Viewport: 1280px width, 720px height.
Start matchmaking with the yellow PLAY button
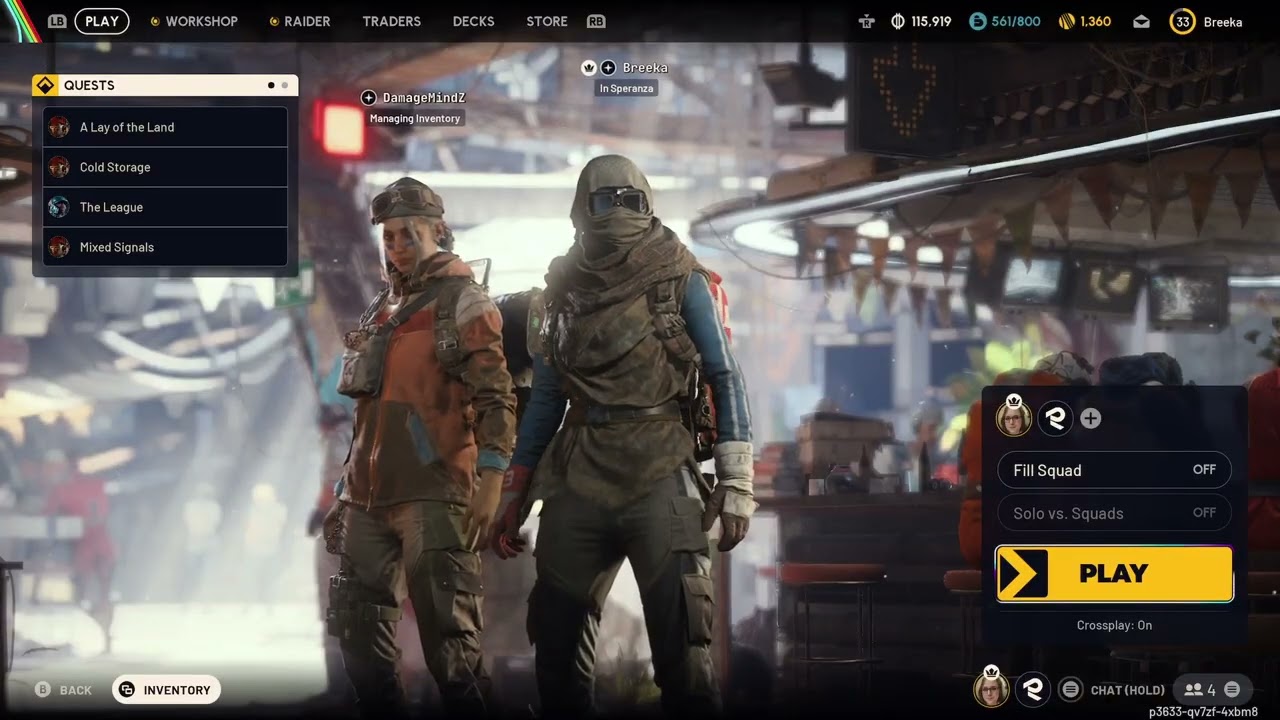1114,574
